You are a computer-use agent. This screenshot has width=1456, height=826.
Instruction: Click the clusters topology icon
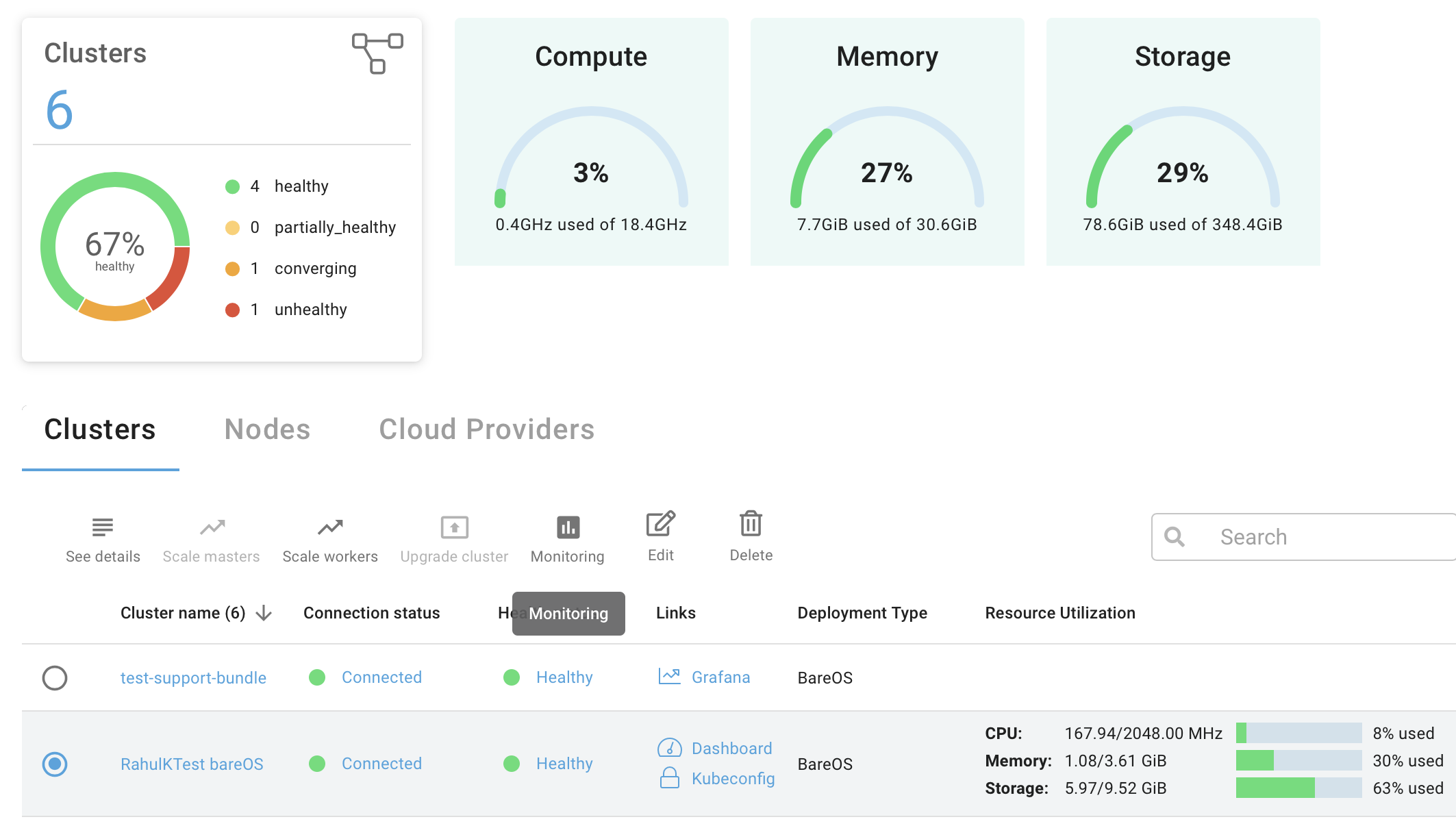(x=377, y=53)
